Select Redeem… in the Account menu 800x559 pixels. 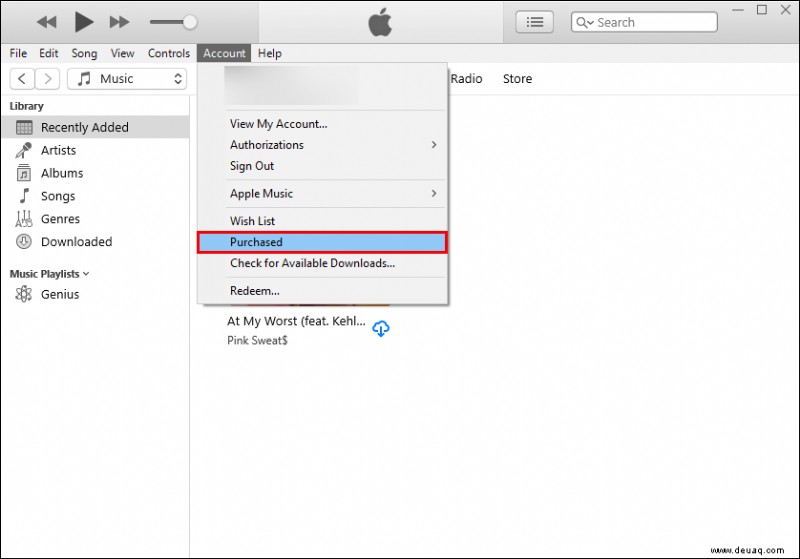click(322, 291)
